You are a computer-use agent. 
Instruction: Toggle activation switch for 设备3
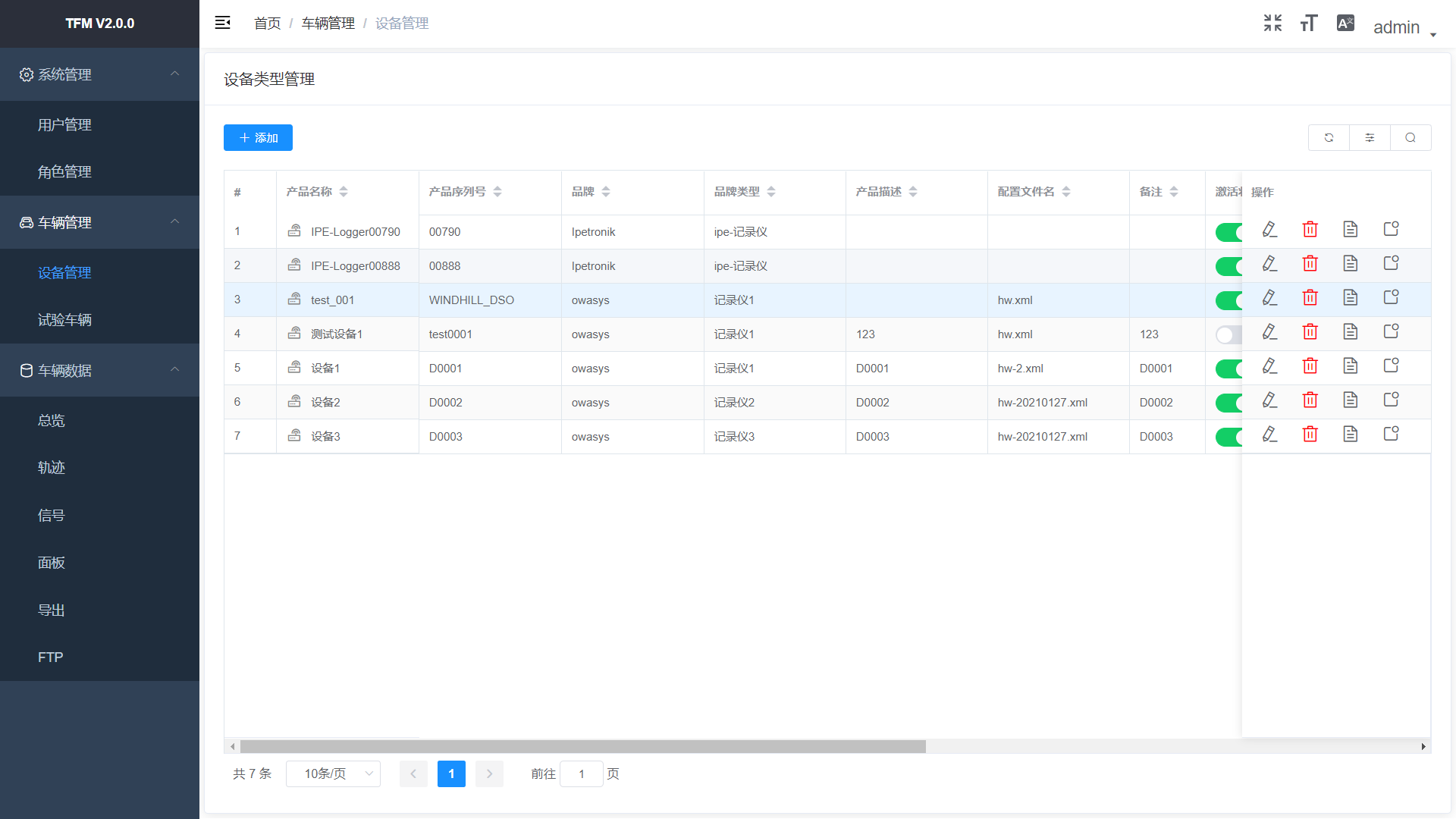[x=1228, y=437]
